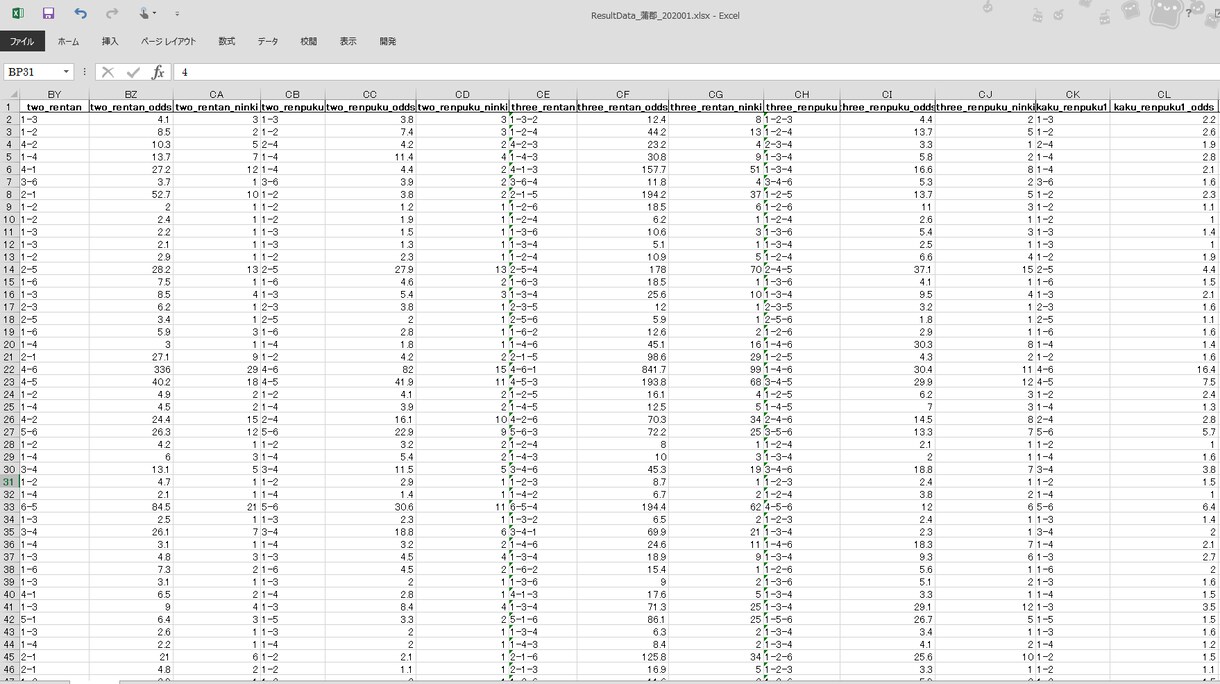Screen dimensions: 1220x684
Task: Open Excel Help question mark icon
Action: tap(1188, 13)
